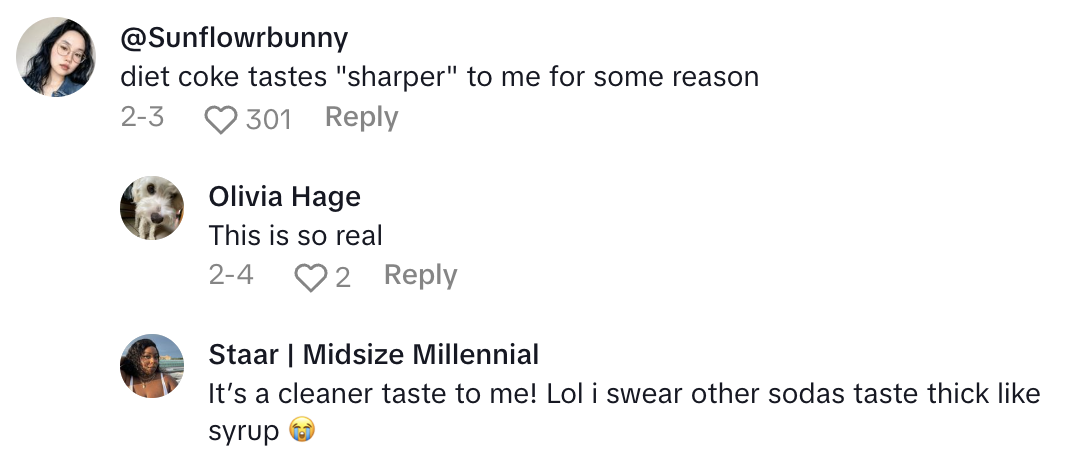
Task: Click the like count of 2
Action: pos(343,277)
